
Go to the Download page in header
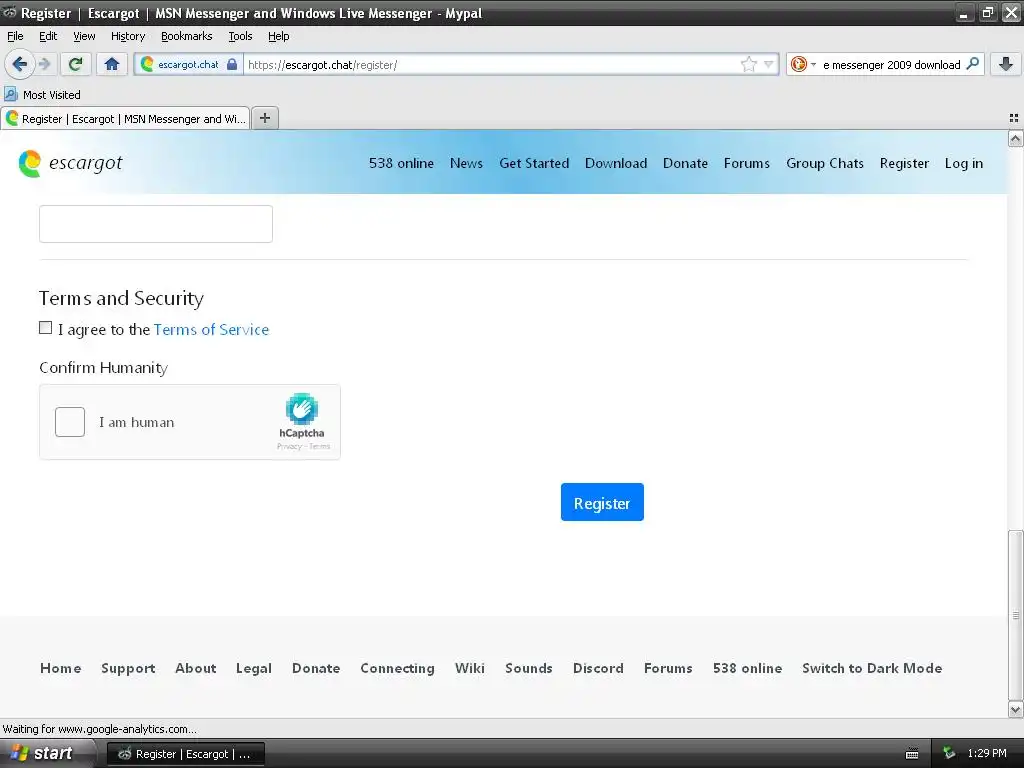[x=616, y=163]
